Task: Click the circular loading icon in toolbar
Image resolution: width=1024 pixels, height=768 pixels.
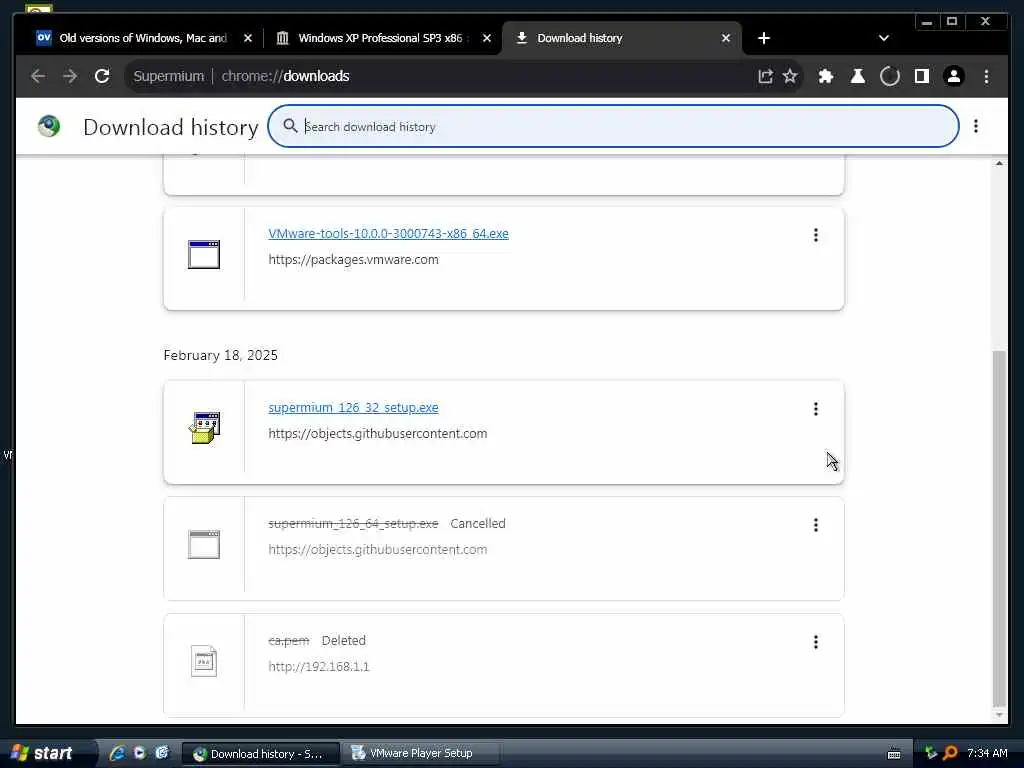Action: pyautogui.click(x=889, y=76)
